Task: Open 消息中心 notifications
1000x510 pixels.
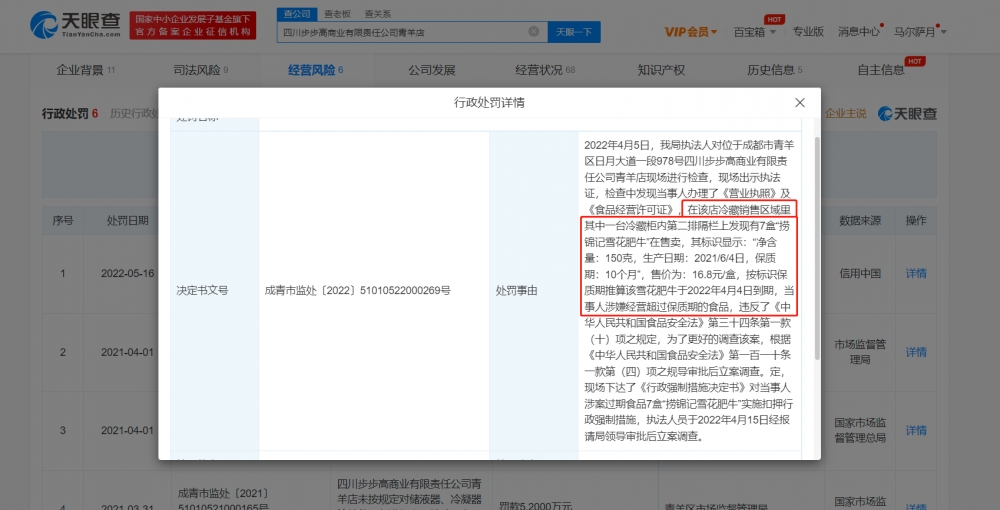Action: coord(859,31)
